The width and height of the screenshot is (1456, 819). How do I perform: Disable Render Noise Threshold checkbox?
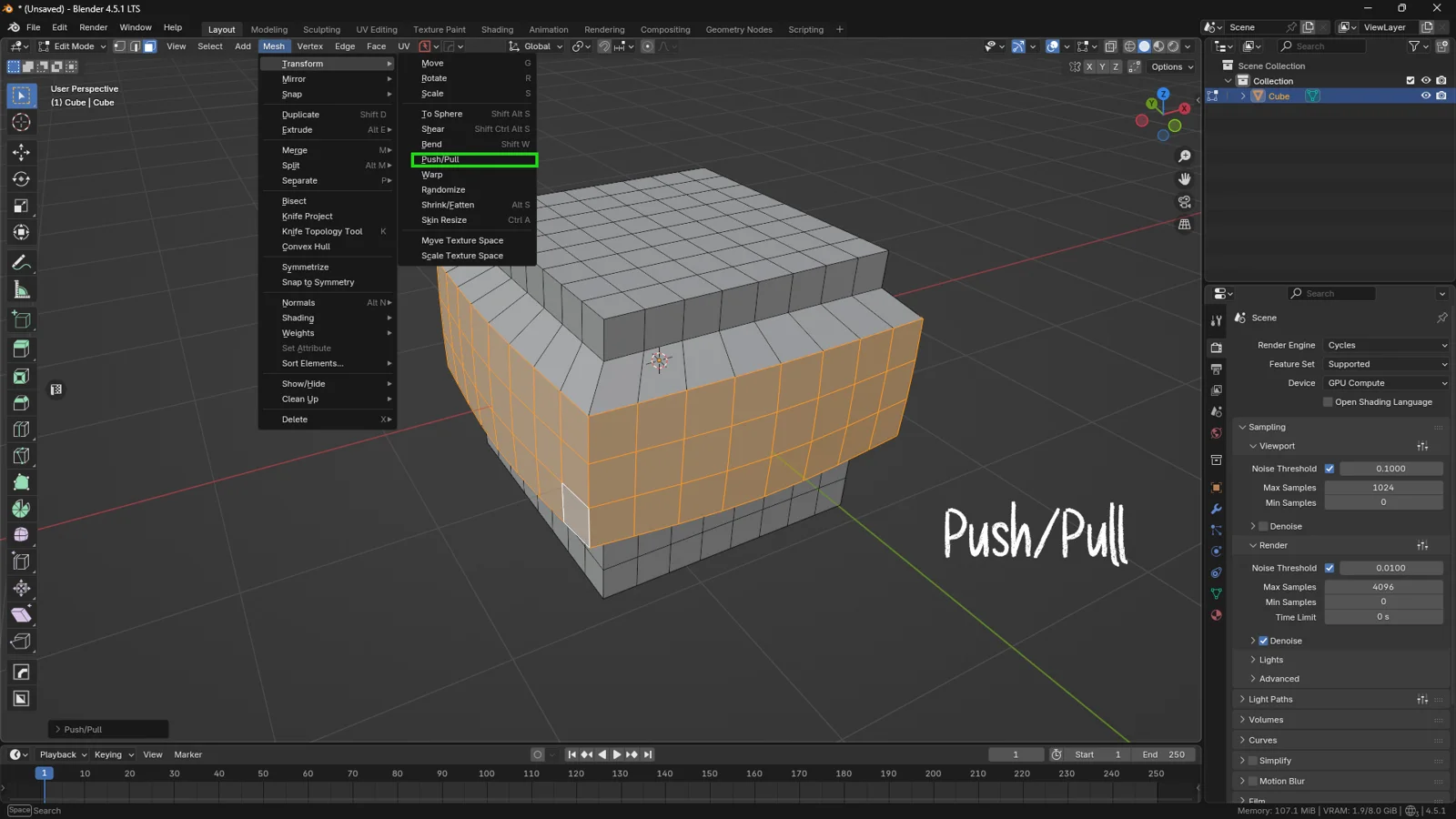click(1330, 568)
